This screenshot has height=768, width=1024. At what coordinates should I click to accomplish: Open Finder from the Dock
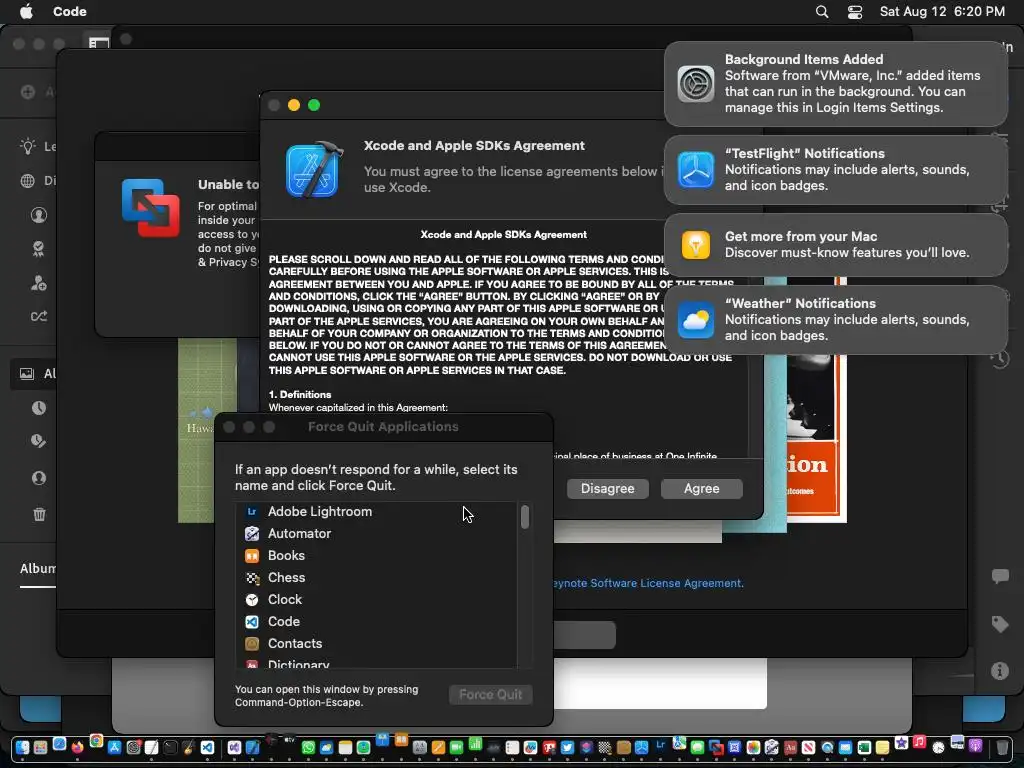(x=22, y=748)
